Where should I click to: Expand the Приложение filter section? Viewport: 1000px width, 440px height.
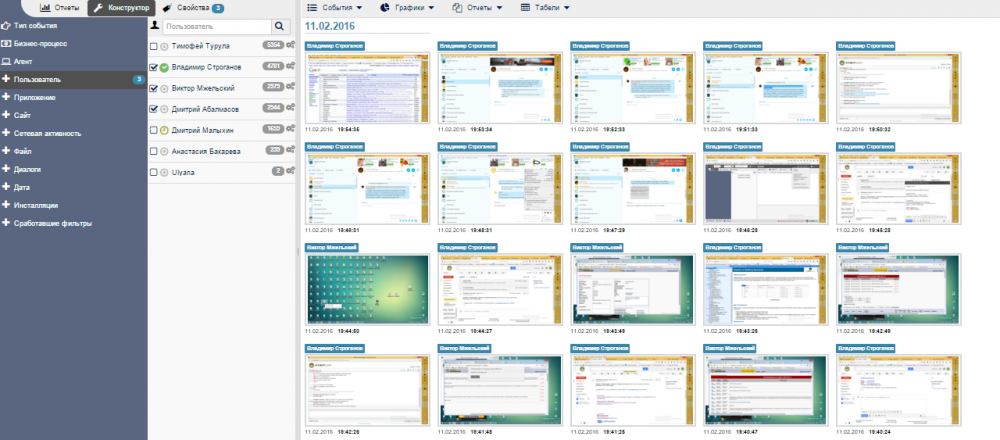pyautogui.click(x=73, y=98)
